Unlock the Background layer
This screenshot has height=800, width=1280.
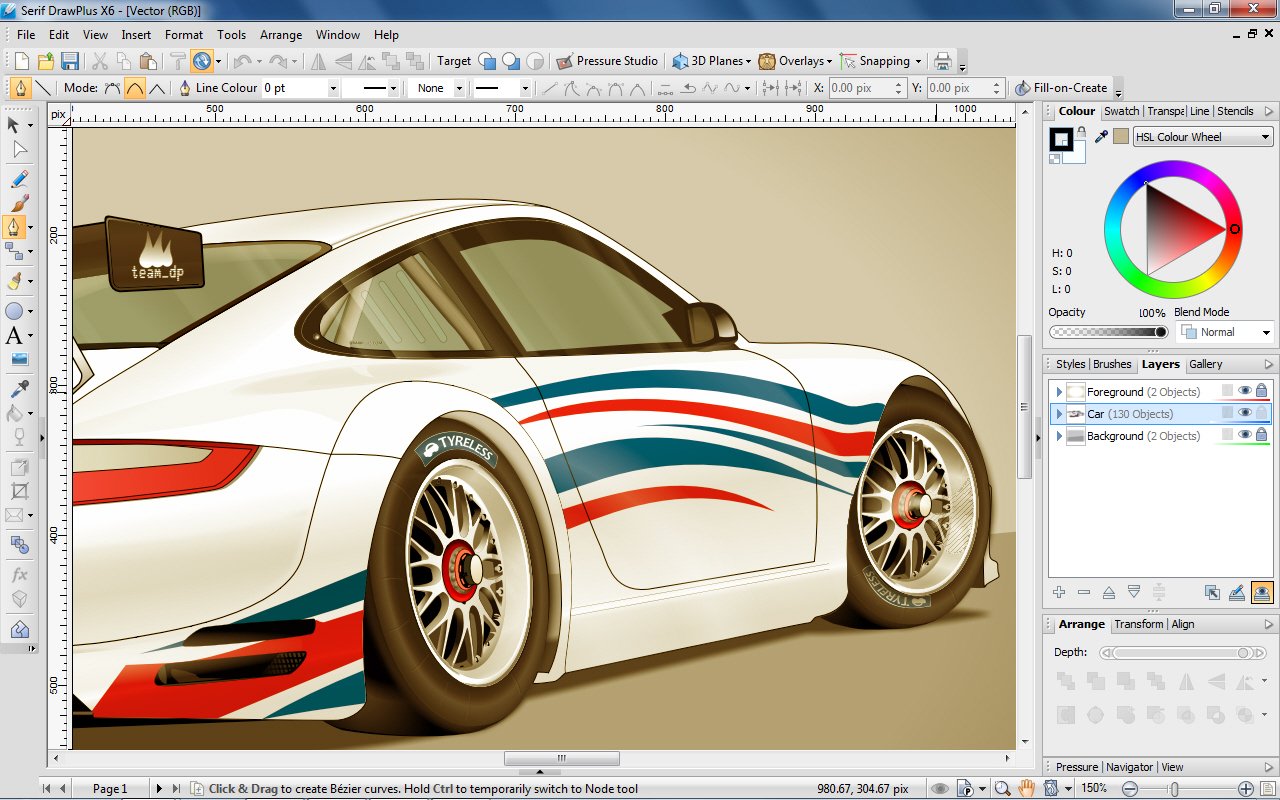[x=1262, y=435]
